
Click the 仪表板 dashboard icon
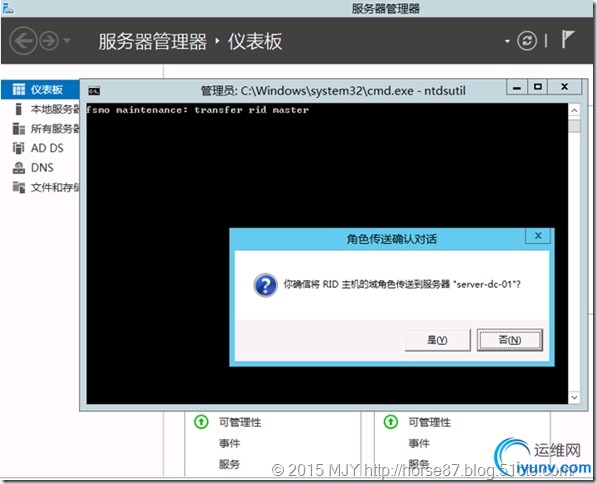(19, 89)
